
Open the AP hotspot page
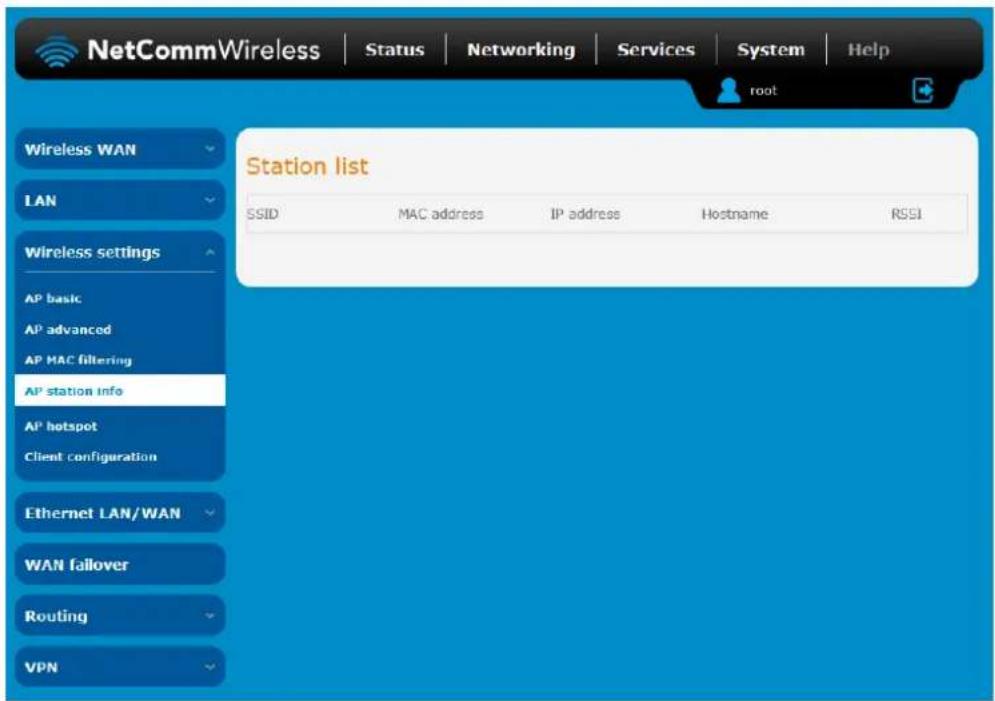click(x=61, y=426)
